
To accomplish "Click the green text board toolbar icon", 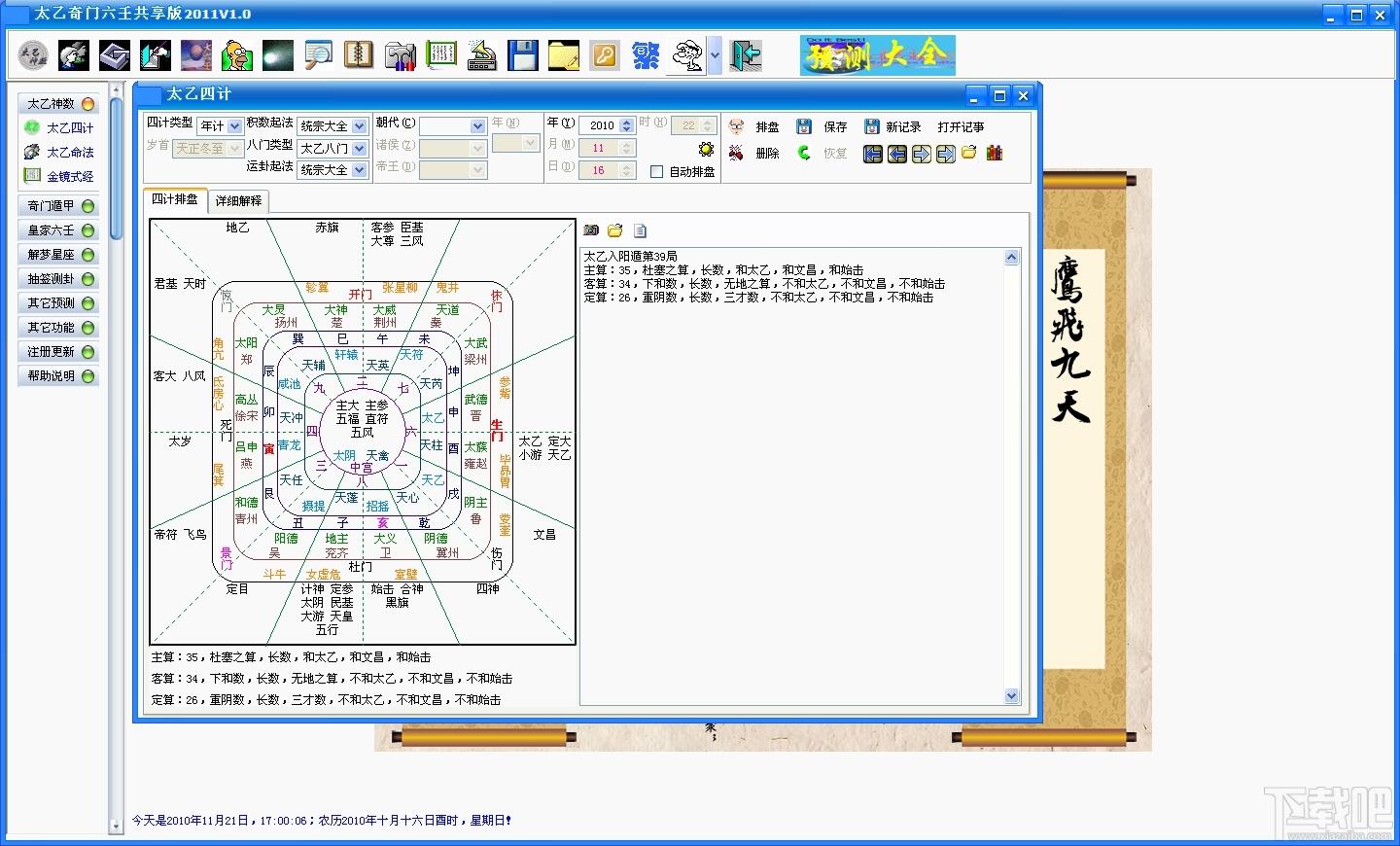I will tap(440, 55).
